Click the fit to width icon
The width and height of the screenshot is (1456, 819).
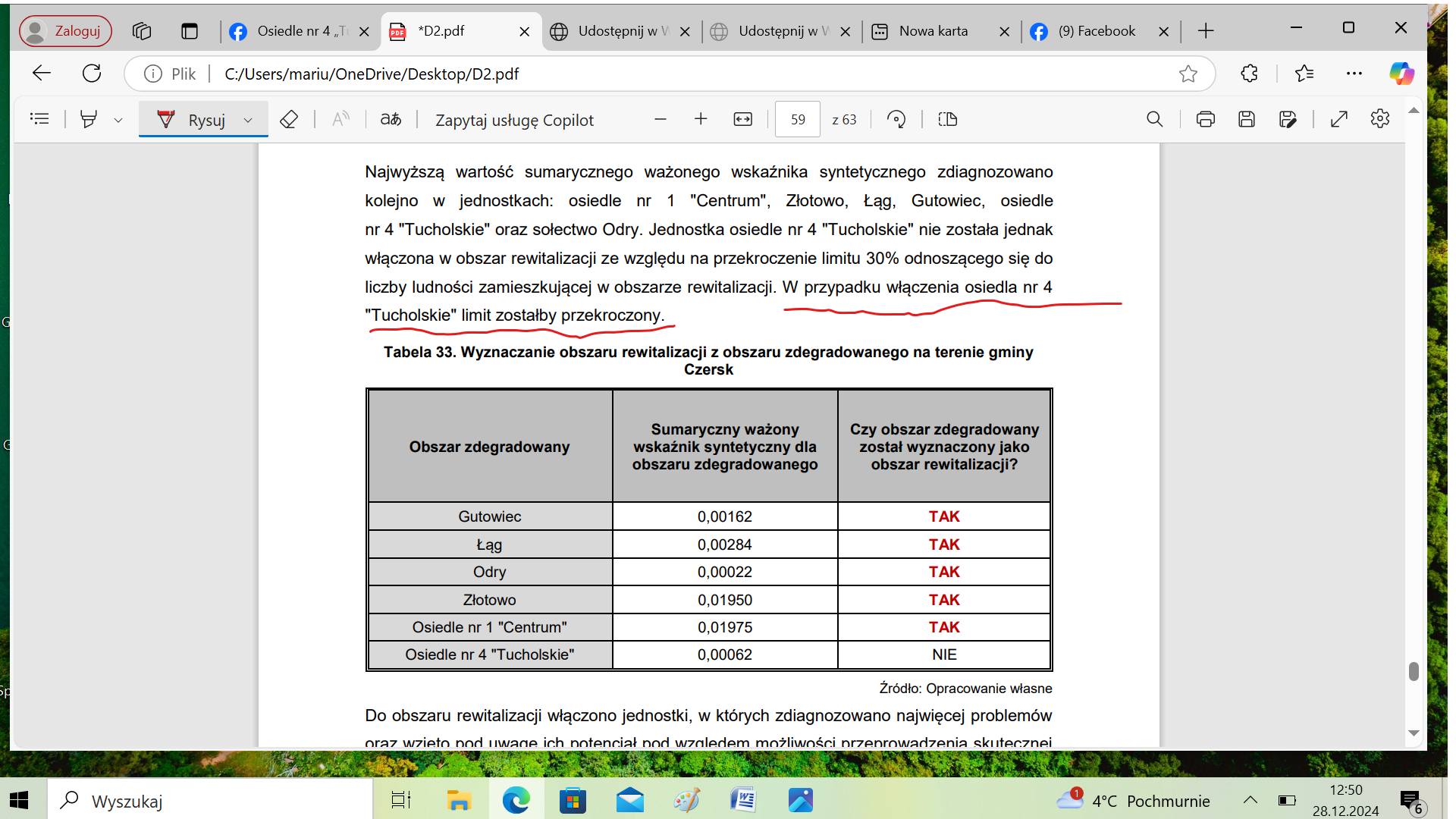click(x=743, y=119)
